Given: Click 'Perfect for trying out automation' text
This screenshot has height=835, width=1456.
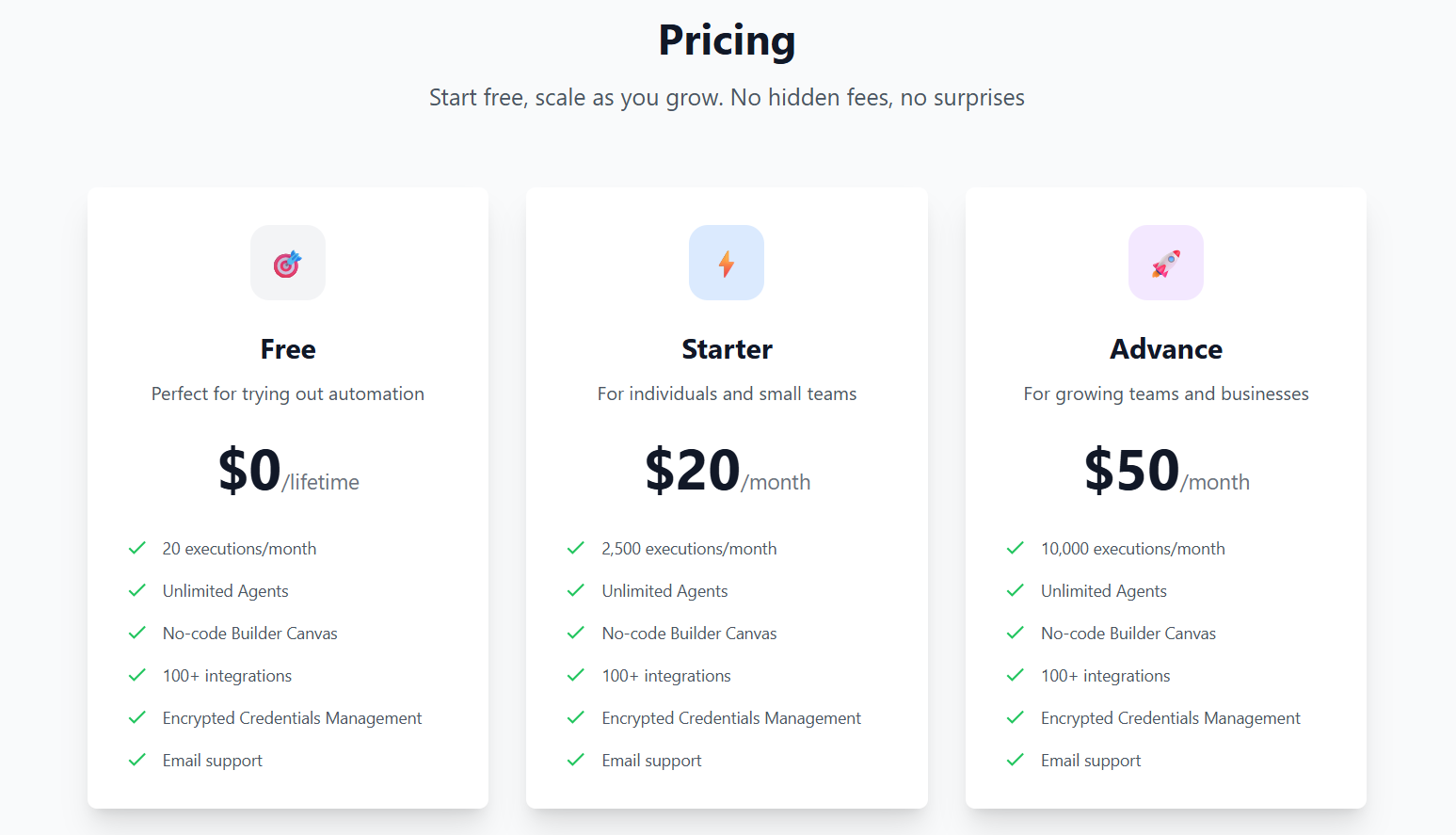Looking at the screenshot, I should tap(288, 393).
